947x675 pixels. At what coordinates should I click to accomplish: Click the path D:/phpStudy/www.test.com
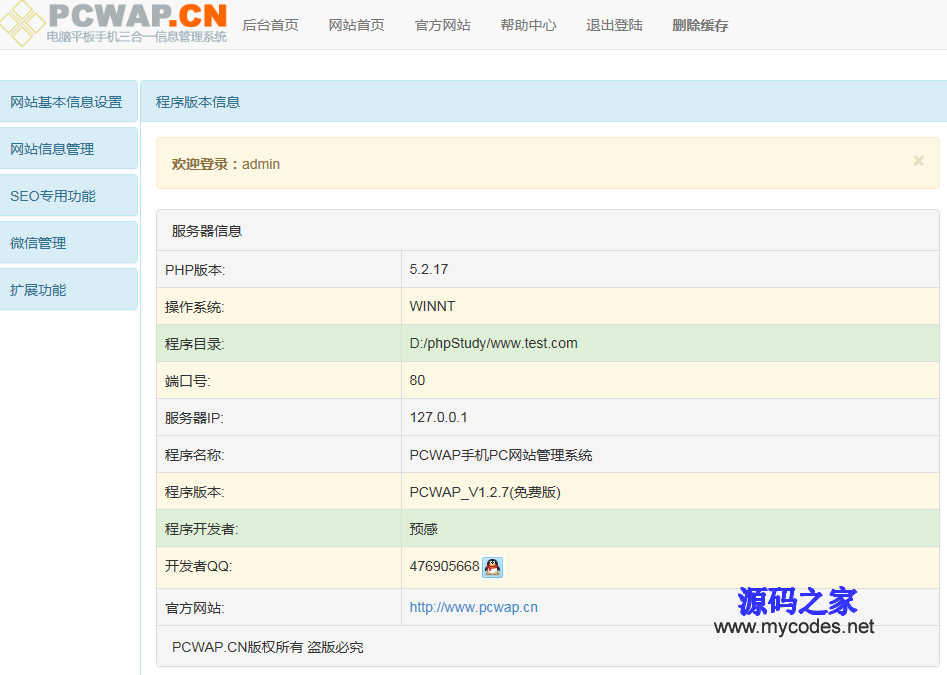(x=493, y=343)
